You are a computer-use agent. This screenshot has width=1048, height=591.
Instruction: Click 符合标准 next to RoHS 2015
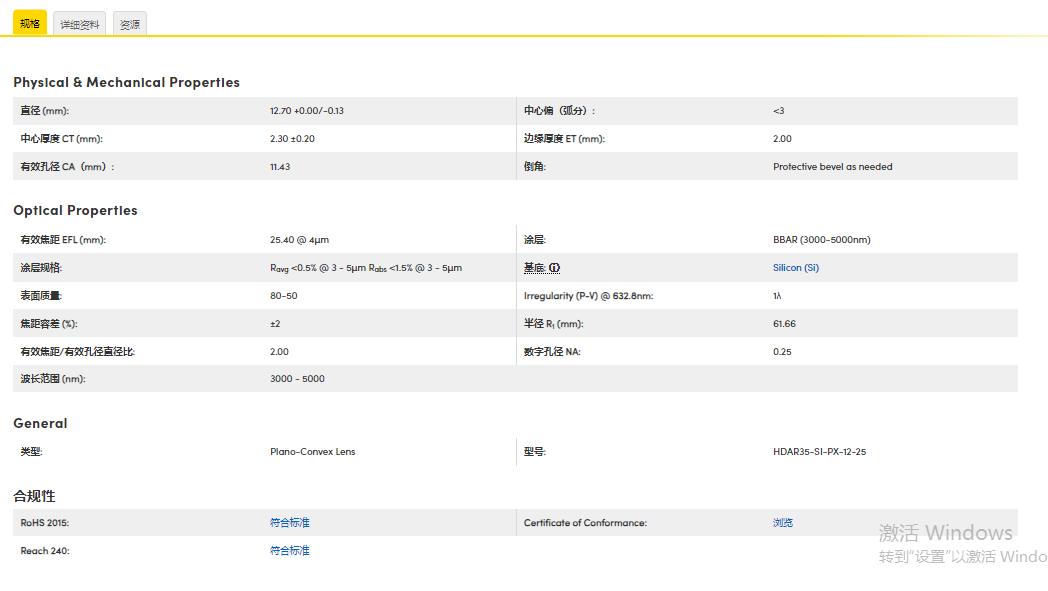[289, 522]
